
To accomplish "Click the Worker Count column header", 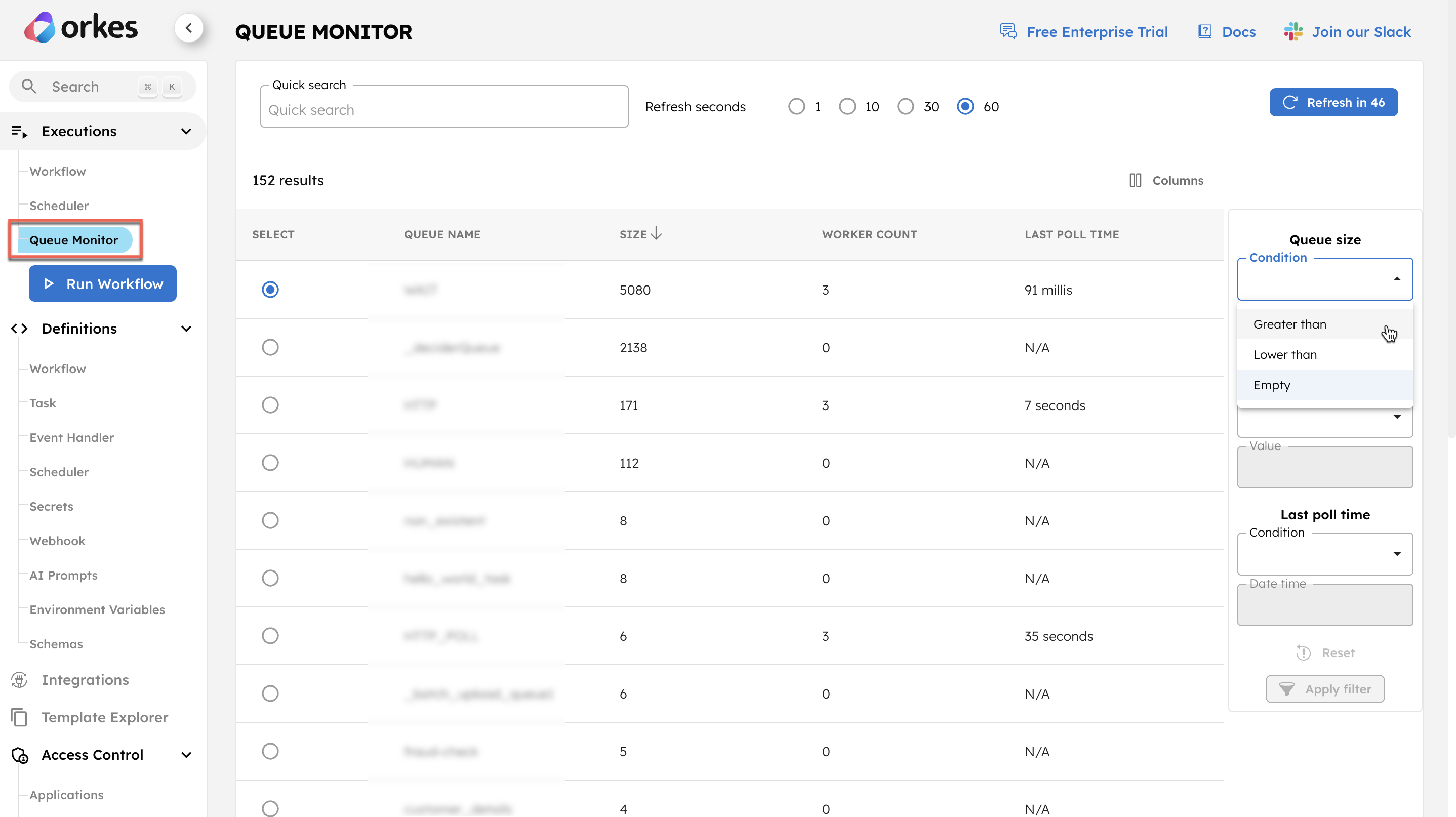I will click(x=869, y=234).
